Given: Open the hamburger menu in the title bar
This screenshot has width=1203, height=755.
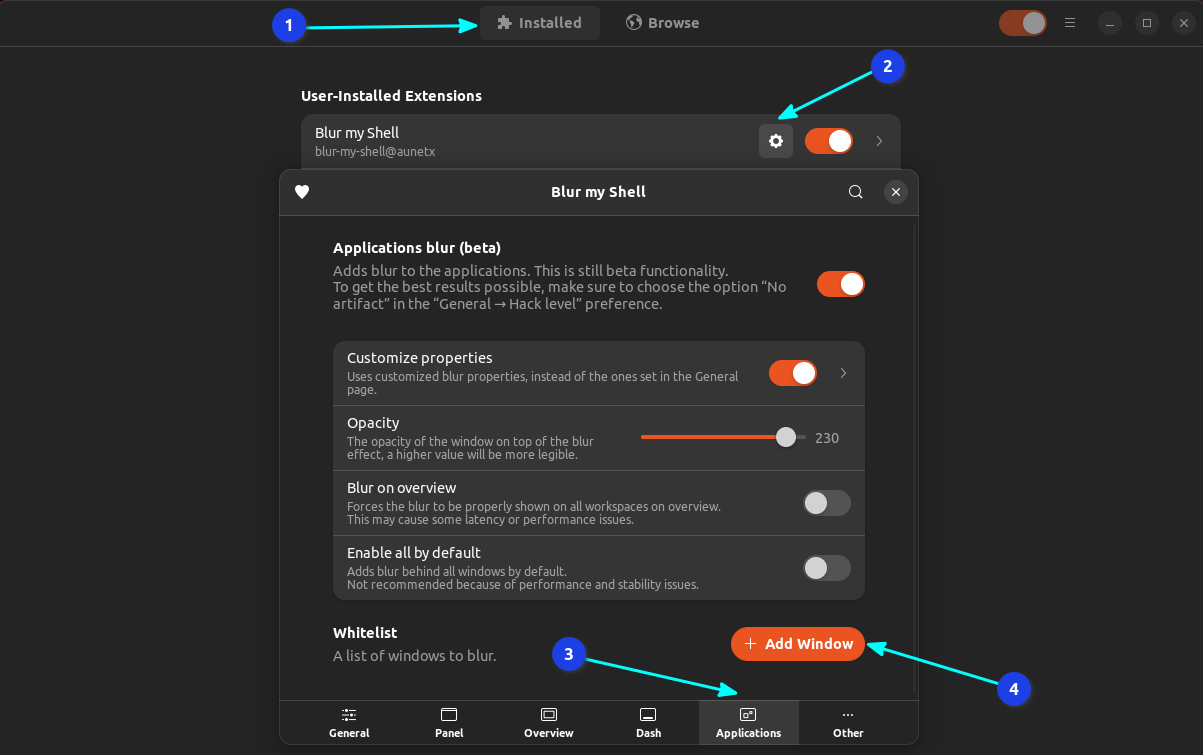Looking at the screenshot, I should [1069, 22].
